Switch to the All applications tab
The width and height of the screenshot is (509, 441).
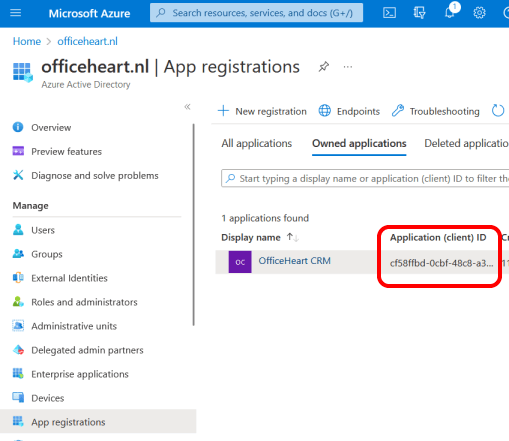pyautogui.click(x=257, y=143)
